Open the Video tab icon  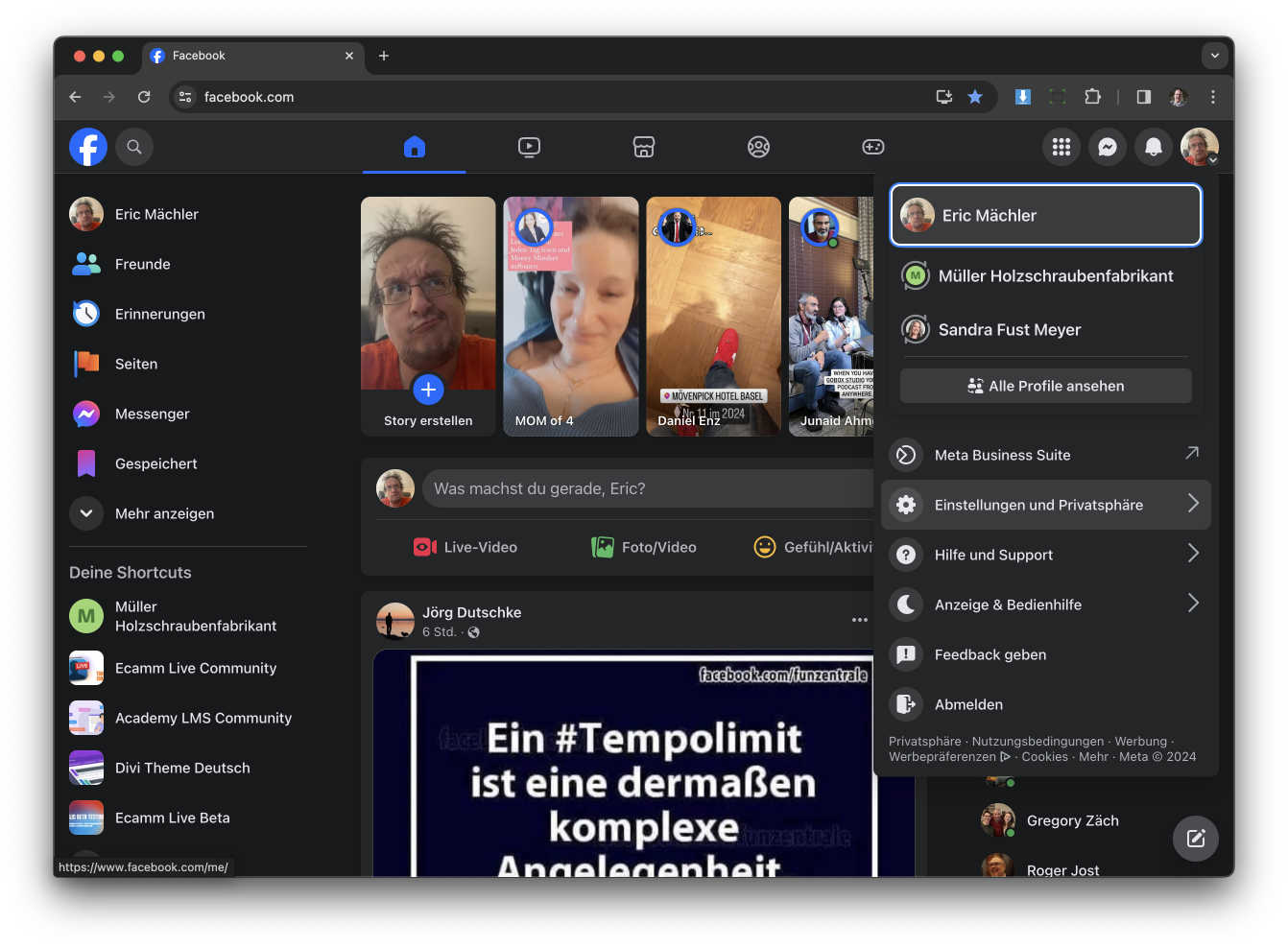point(529,147)
